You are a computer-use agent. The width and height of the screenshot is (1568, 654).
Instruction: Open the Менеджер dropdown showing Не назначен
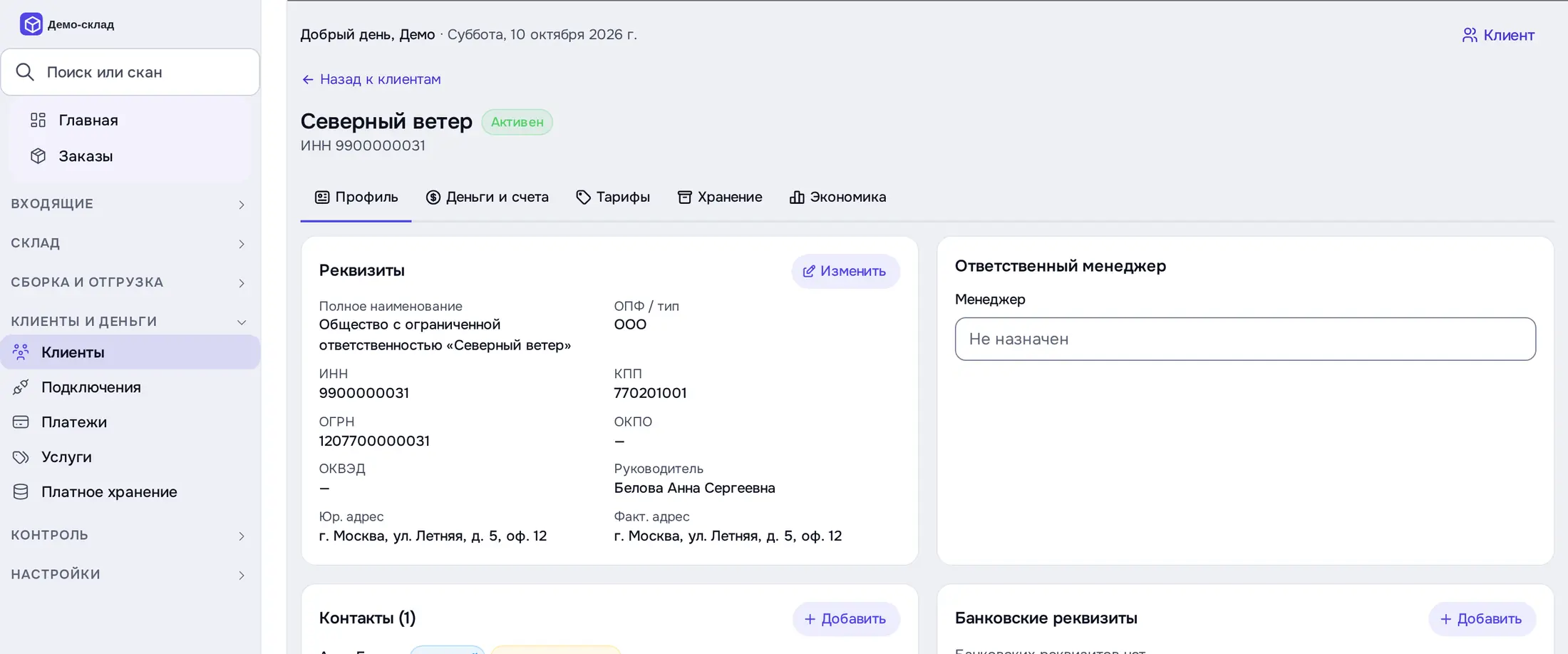click(x=1245, y=339)
